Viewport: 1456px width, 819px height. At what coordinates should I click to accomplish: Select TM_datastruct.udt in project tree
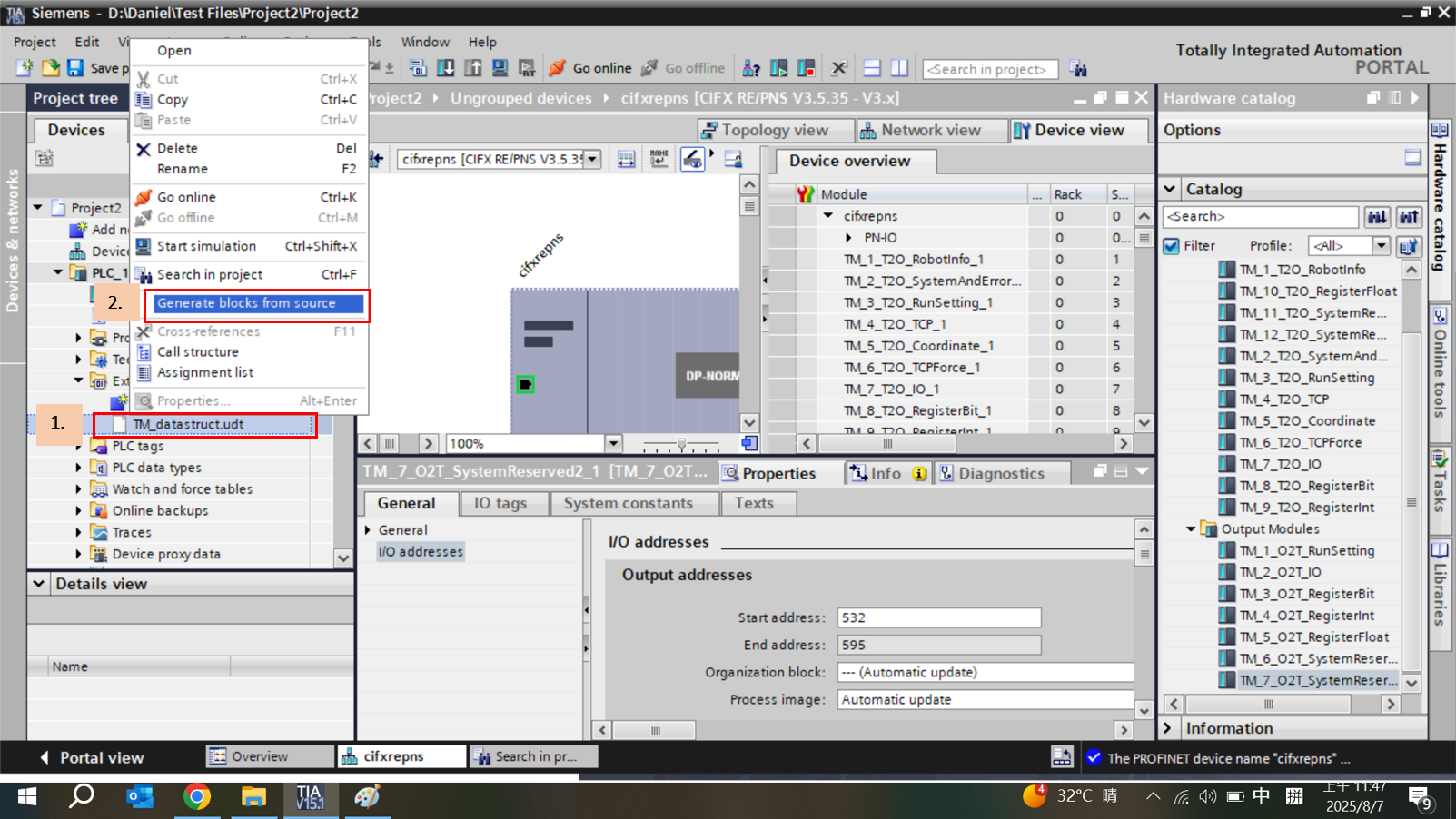tap(188, 424)
